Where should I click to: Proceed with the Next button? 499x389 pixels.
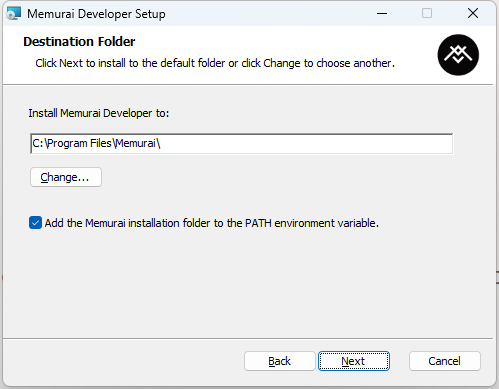pos(354,361)
